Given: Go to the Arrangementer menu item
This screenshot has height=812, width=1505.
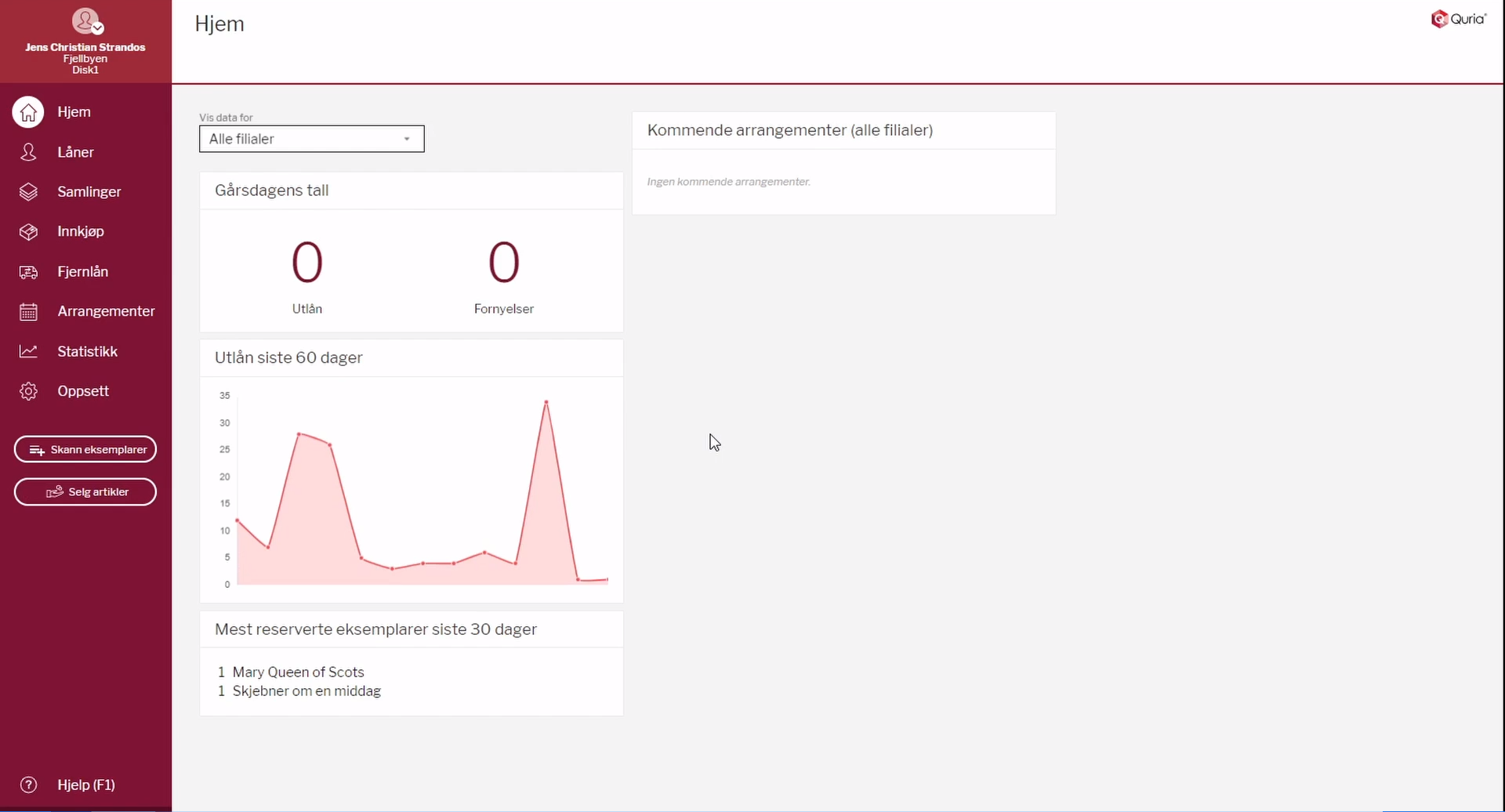Looking at the screenshot, I should [106, 312].
